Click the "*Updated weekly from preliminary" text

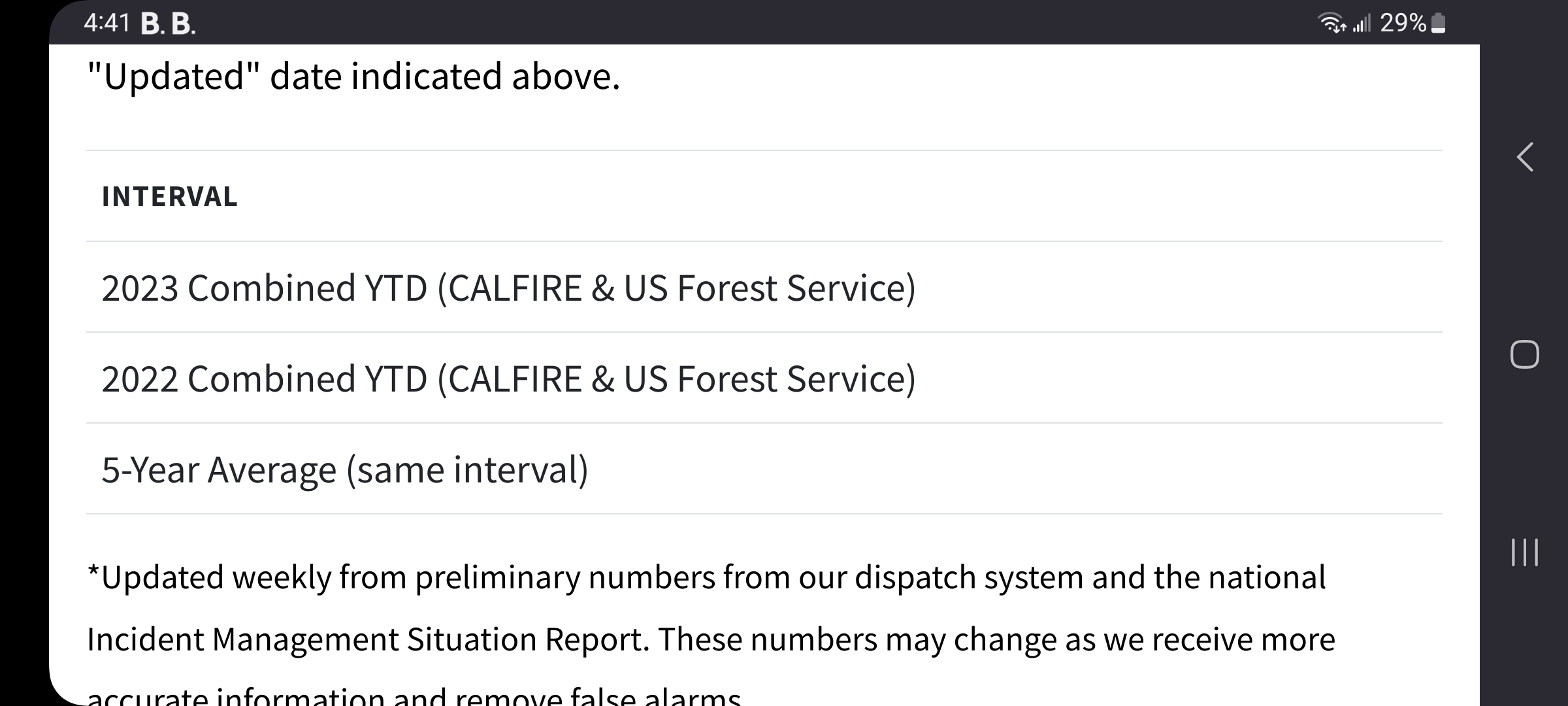click(333, 579)
